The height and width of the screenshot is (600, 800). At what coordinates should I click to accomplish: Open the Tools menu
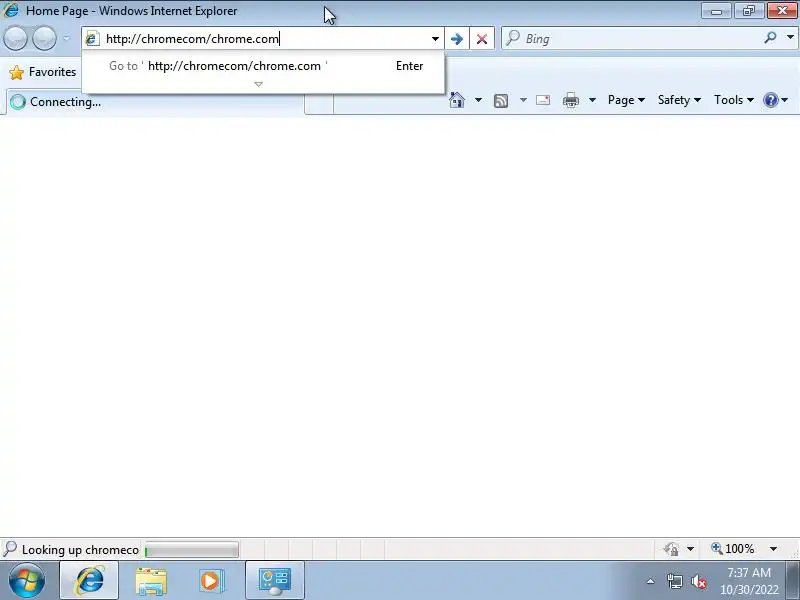click(734, 100)
